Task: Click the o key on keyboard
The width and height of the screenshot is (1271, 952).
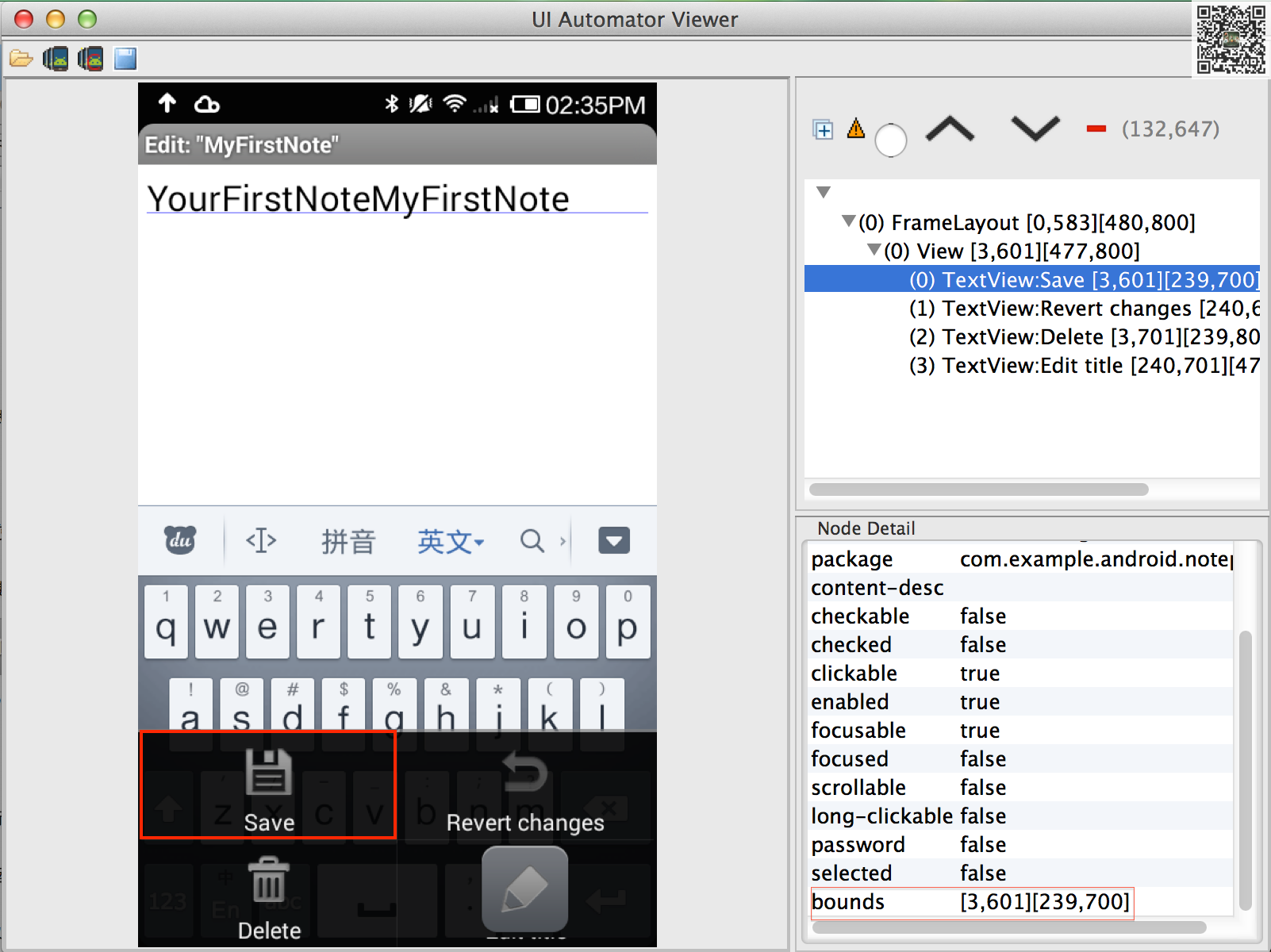Action: (576, 622)
